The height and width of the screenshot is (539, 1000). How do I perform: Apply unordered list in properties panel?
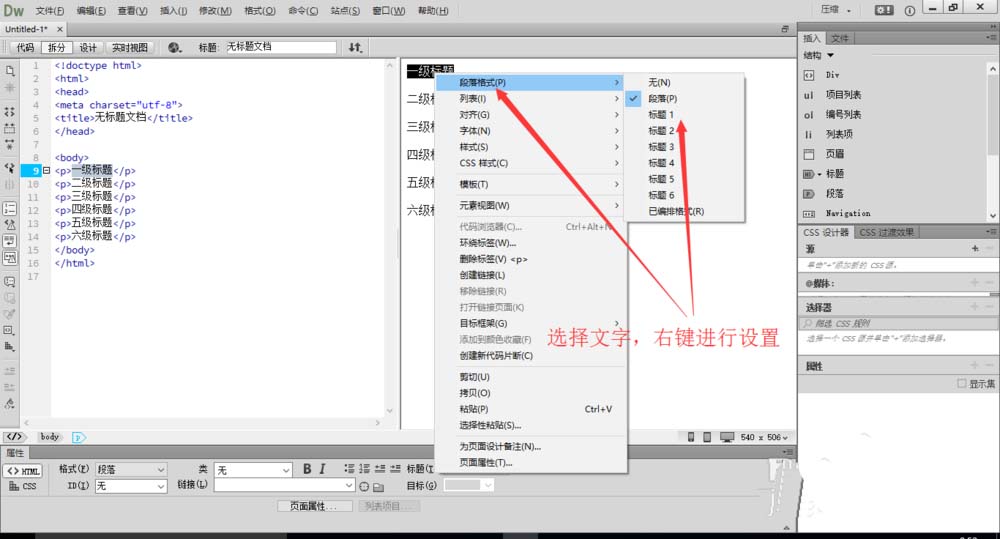coord(349,469)
